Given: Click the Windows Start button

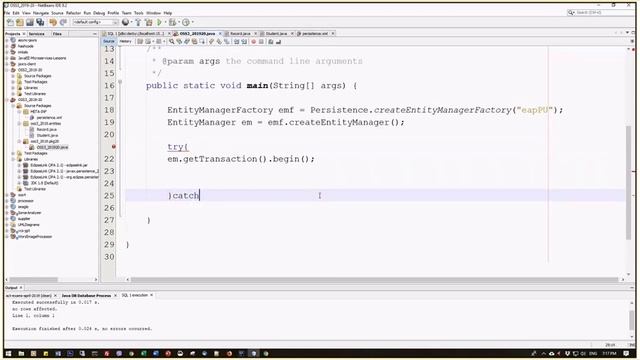Looking at the screenshot, I should (8, 353).
